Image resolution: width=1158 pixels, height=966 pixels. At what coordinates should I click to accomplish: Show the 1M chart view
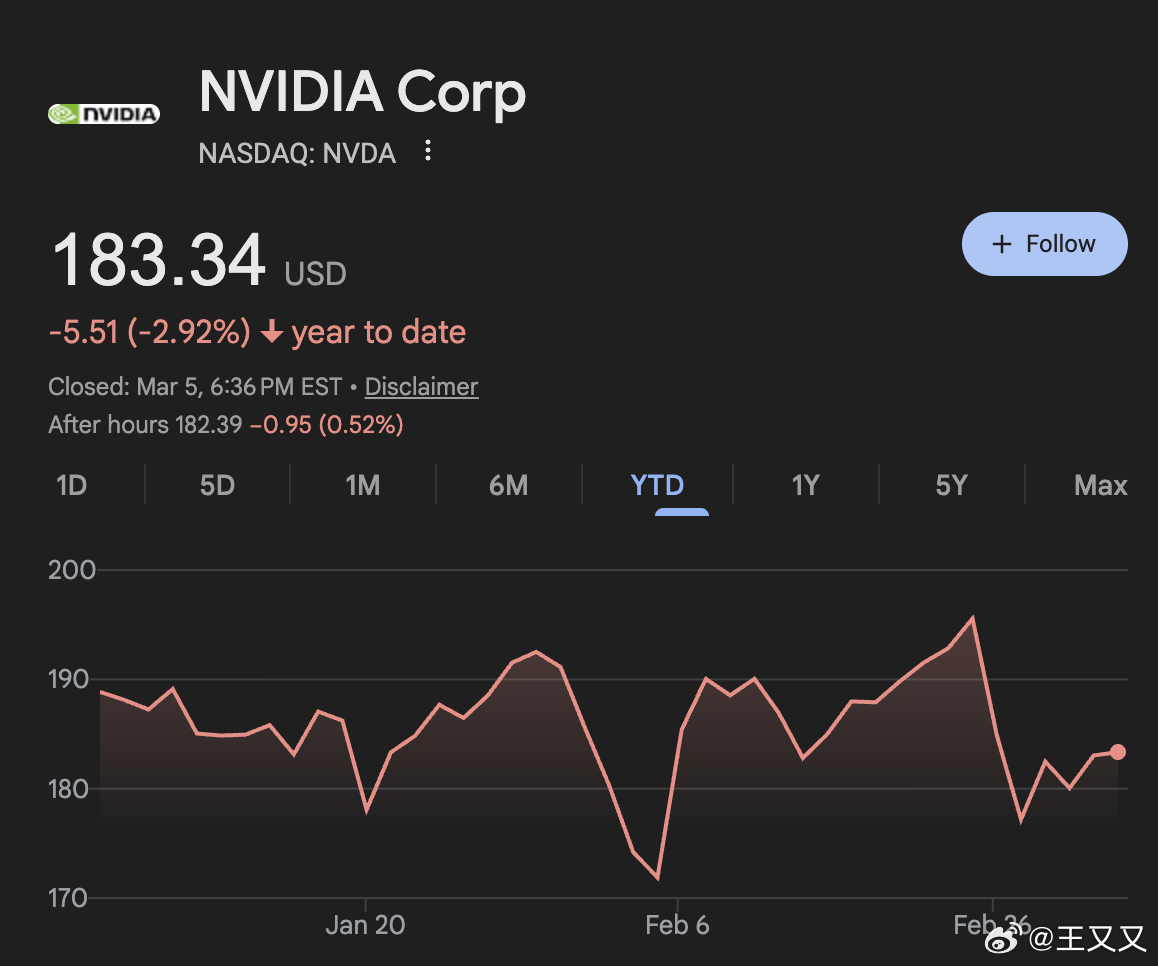click(362, 486)
